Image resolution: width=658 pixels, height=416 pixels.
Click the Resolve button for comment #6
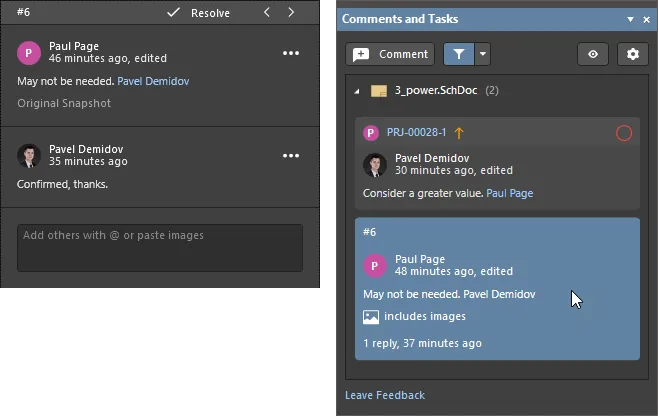[x=198, y=13]
